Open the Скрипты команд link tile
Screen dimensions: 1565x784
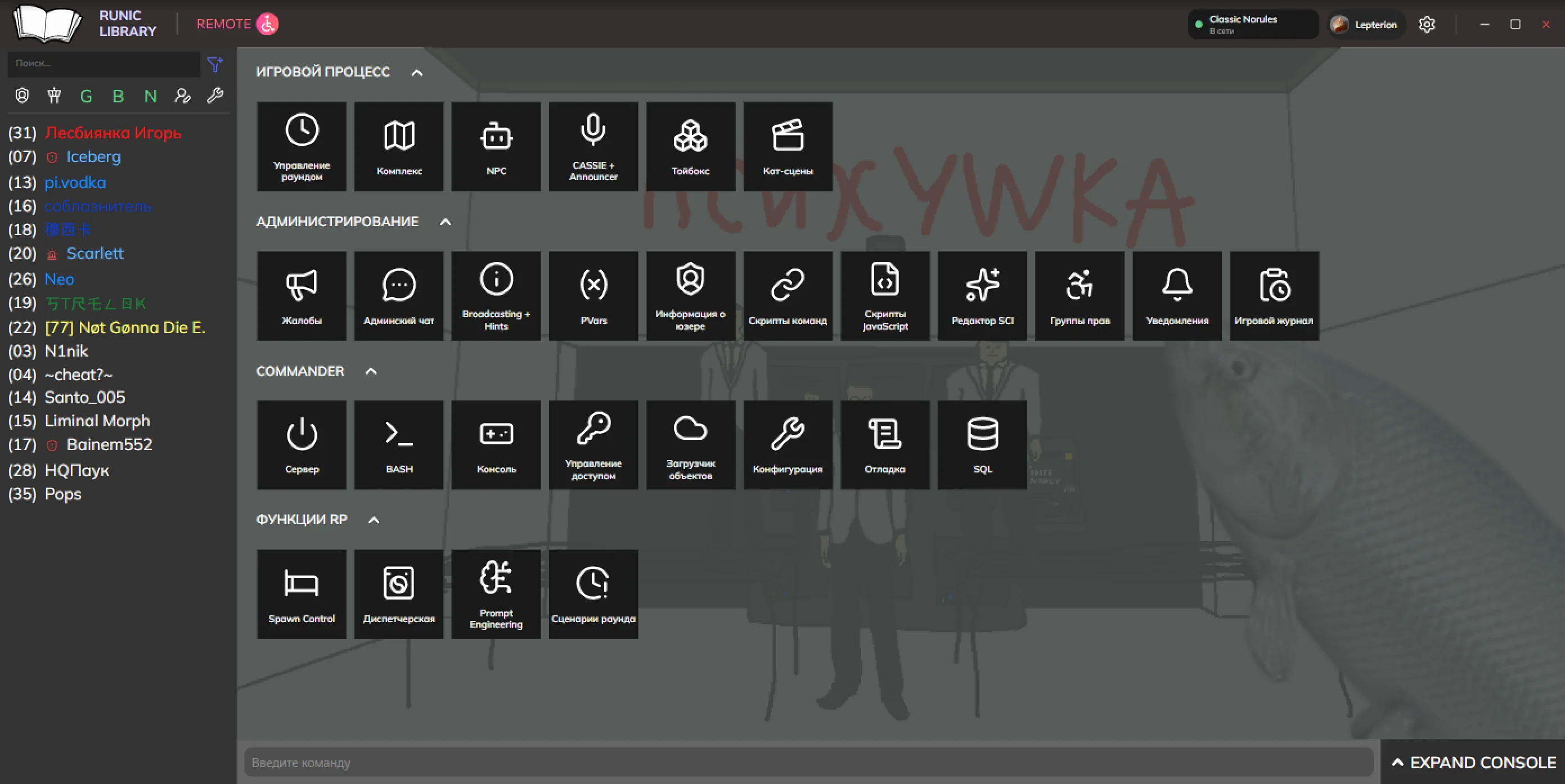pos(788,296)
